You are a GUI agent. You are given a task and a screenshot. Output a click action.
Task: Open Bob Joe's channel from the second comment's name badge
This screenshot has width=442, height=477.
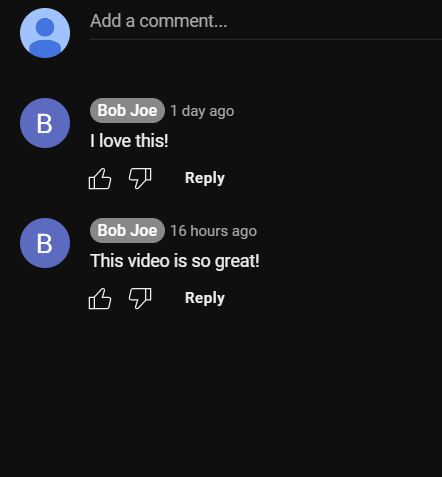tap(127, 230)
